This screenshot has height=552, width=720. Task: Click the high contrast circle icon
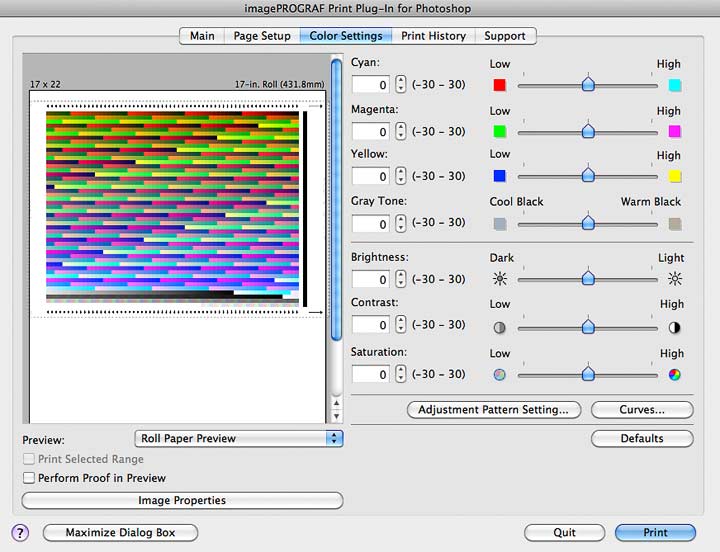[675, 327]
